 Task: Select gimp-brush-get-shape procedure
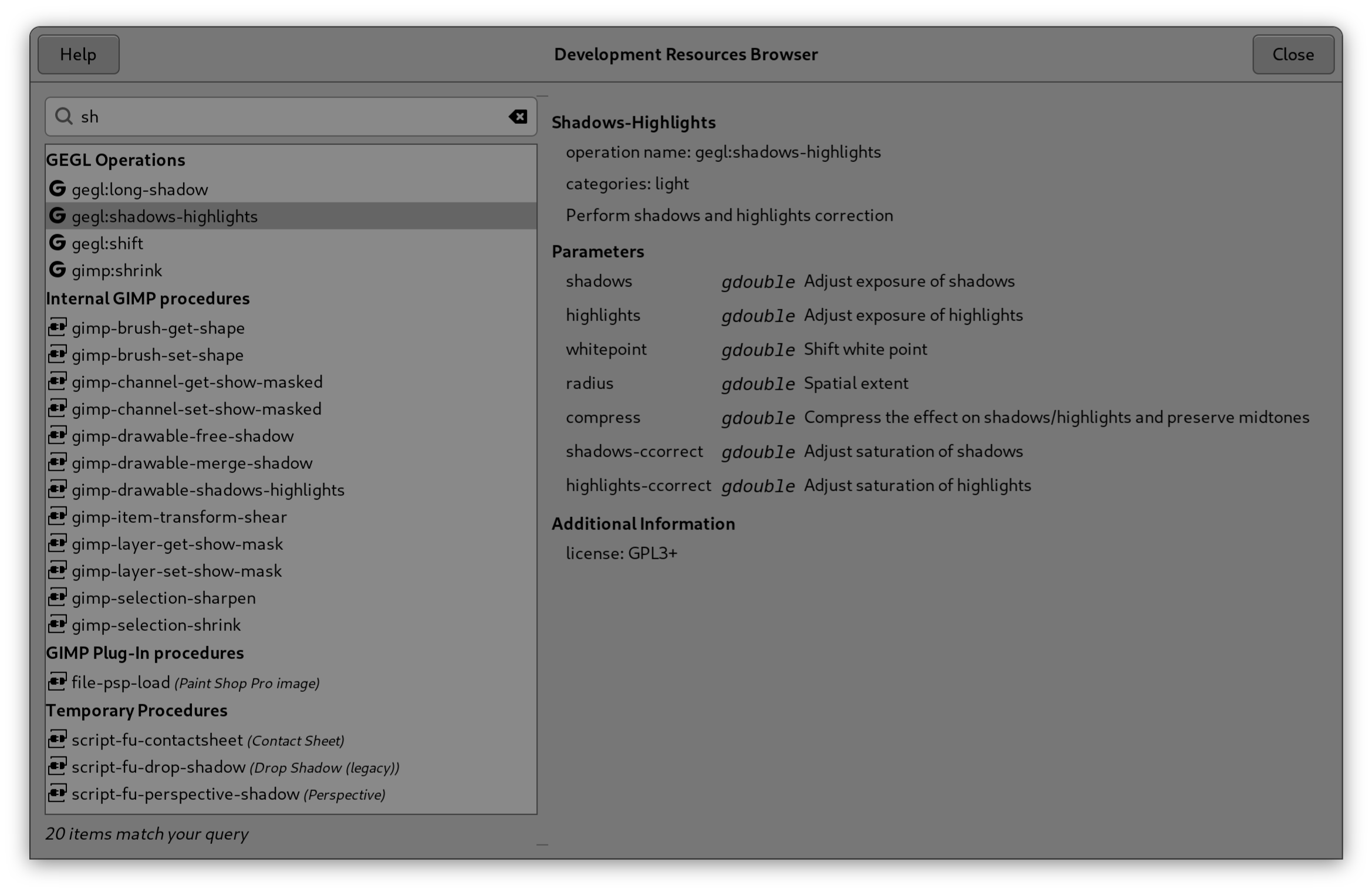pos(291,327)
